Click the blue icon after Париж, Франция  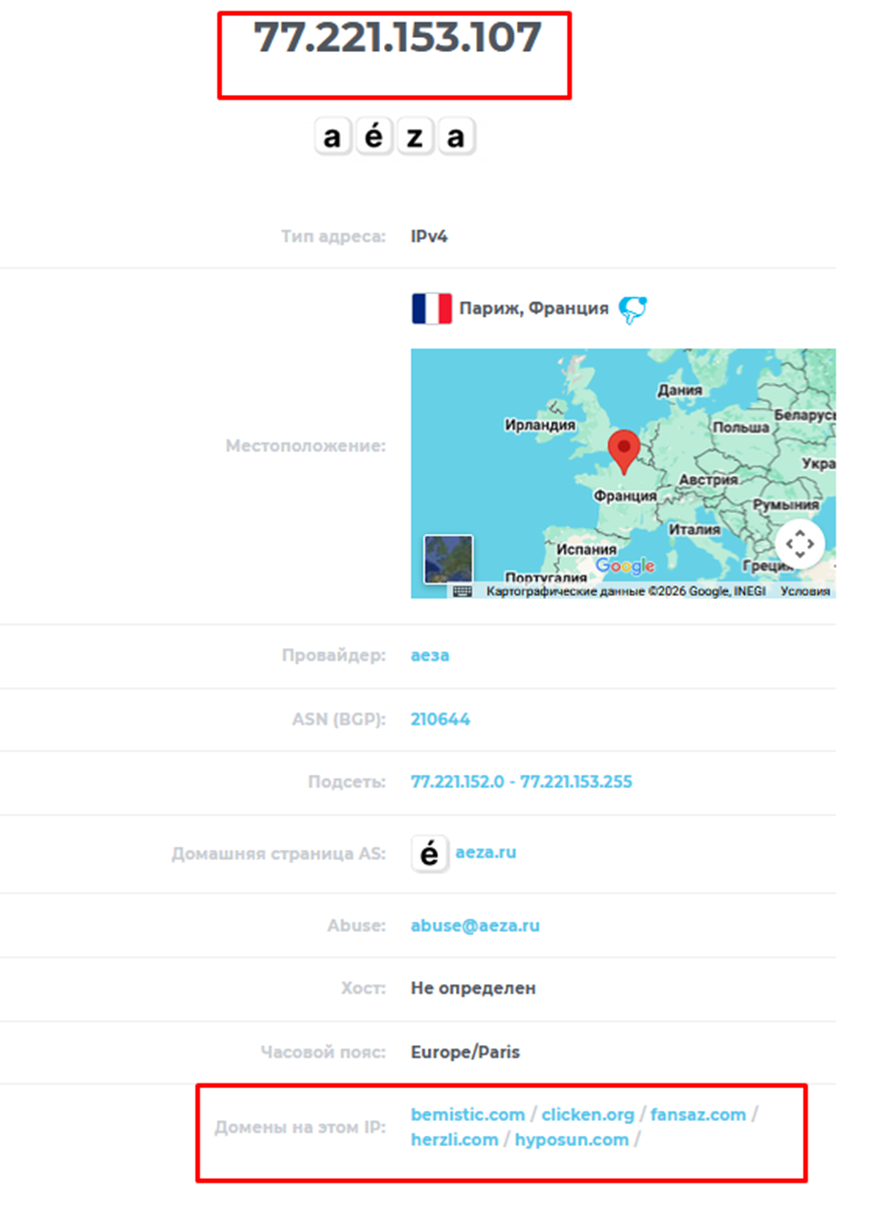click(x=632, y=309)
